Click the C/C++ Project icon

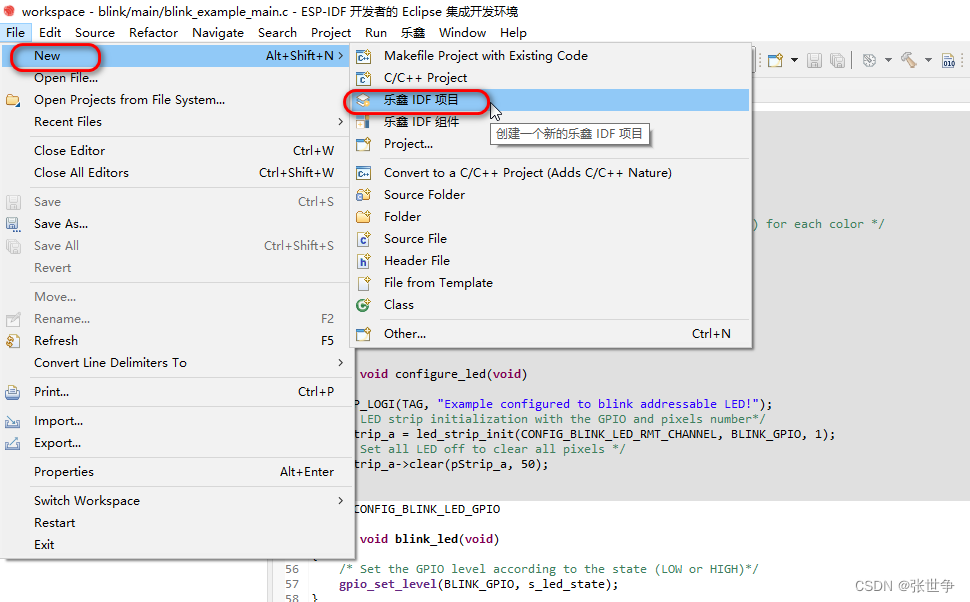click(364, 78)
